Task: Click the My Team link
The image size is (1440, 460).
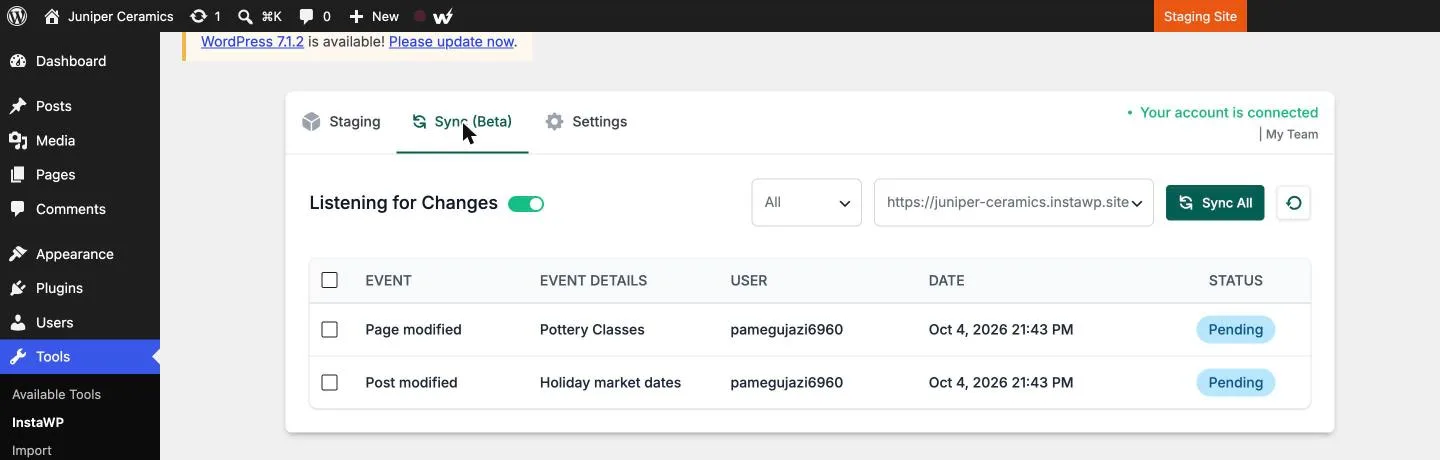Action: 1292,134
